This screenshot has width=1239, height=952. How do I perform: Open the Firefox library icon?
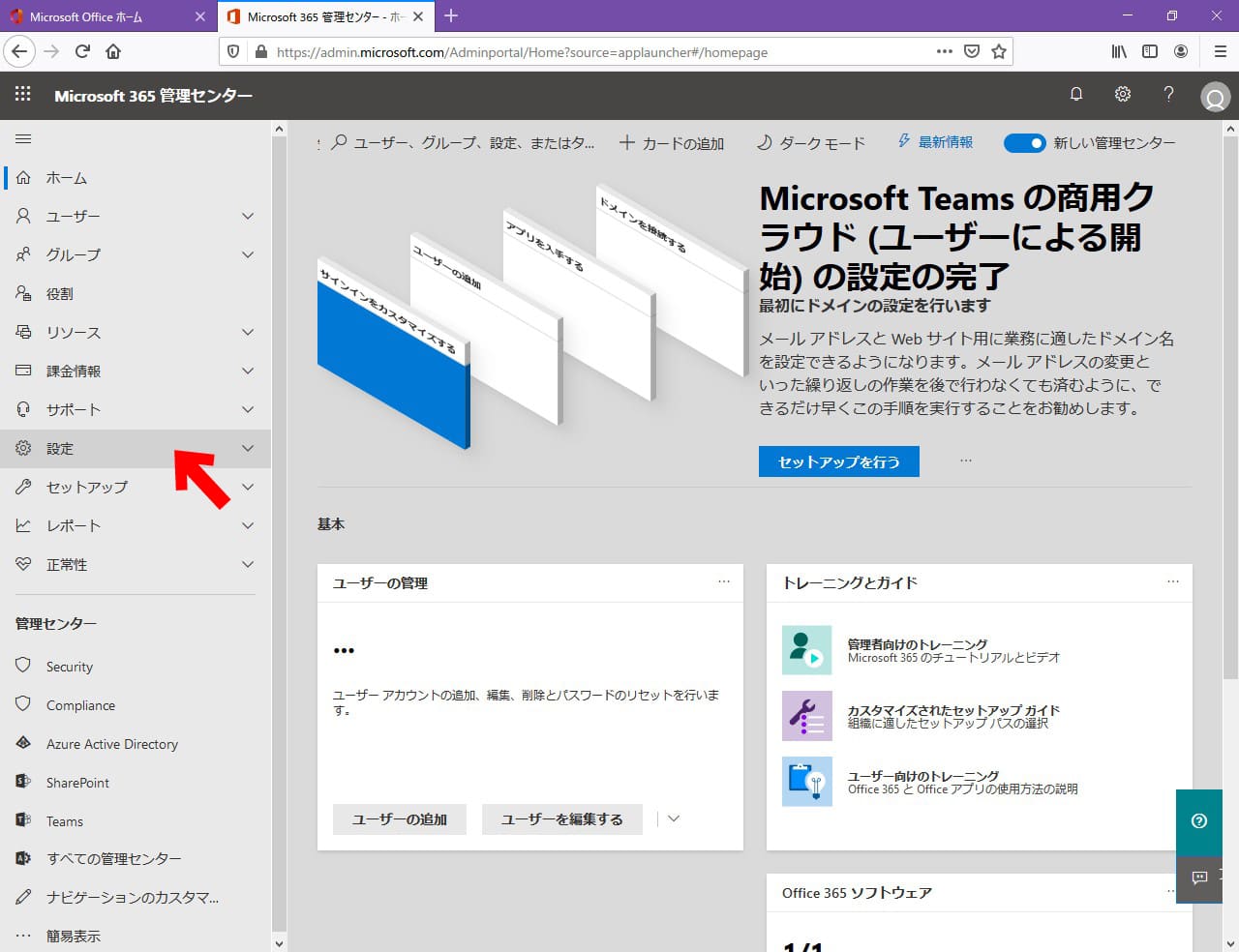tap(1119, 51)
